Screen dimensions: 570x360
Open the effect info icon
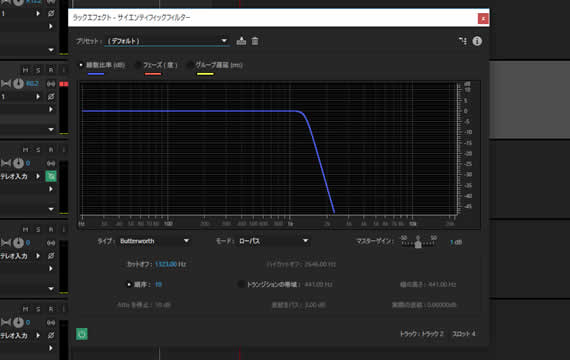pyautogui.click(x=477, y=41)
